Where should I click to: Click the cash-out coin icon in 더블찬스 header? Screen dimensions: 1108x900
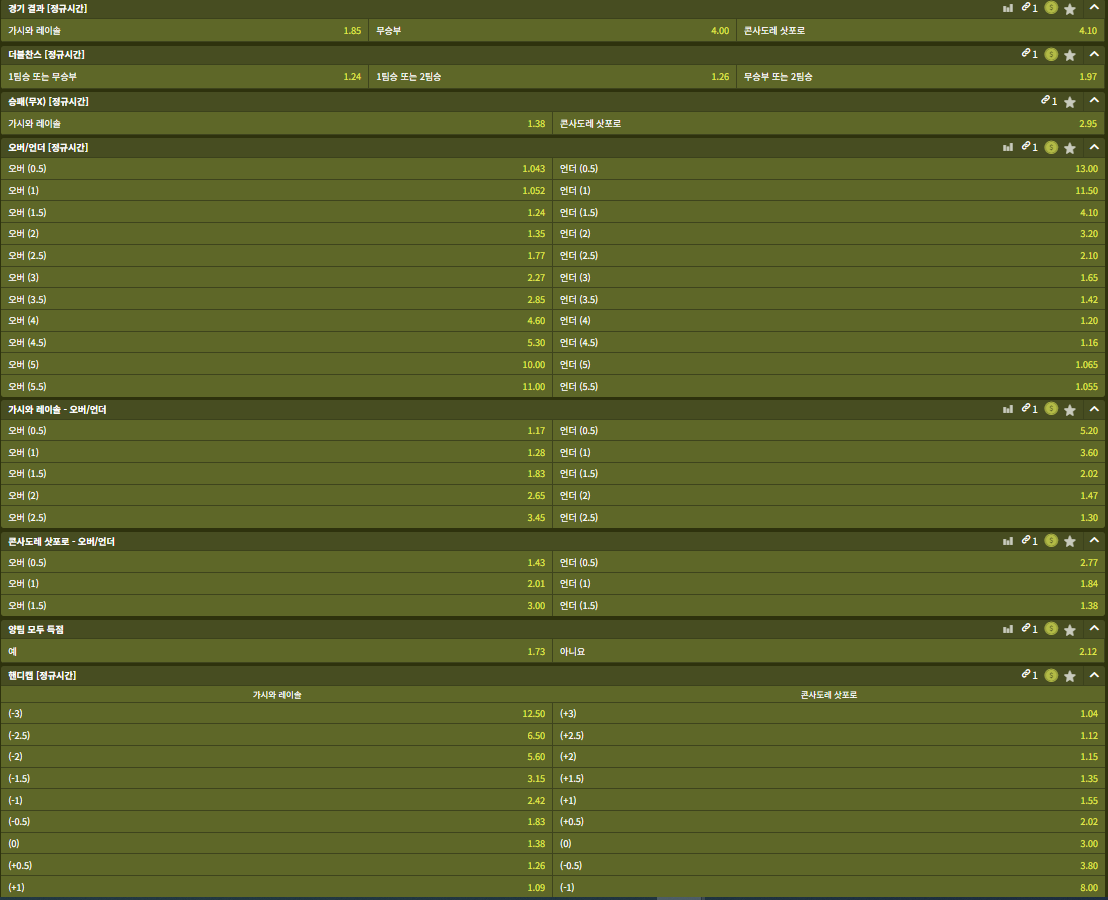click(x=1051, y=54)
